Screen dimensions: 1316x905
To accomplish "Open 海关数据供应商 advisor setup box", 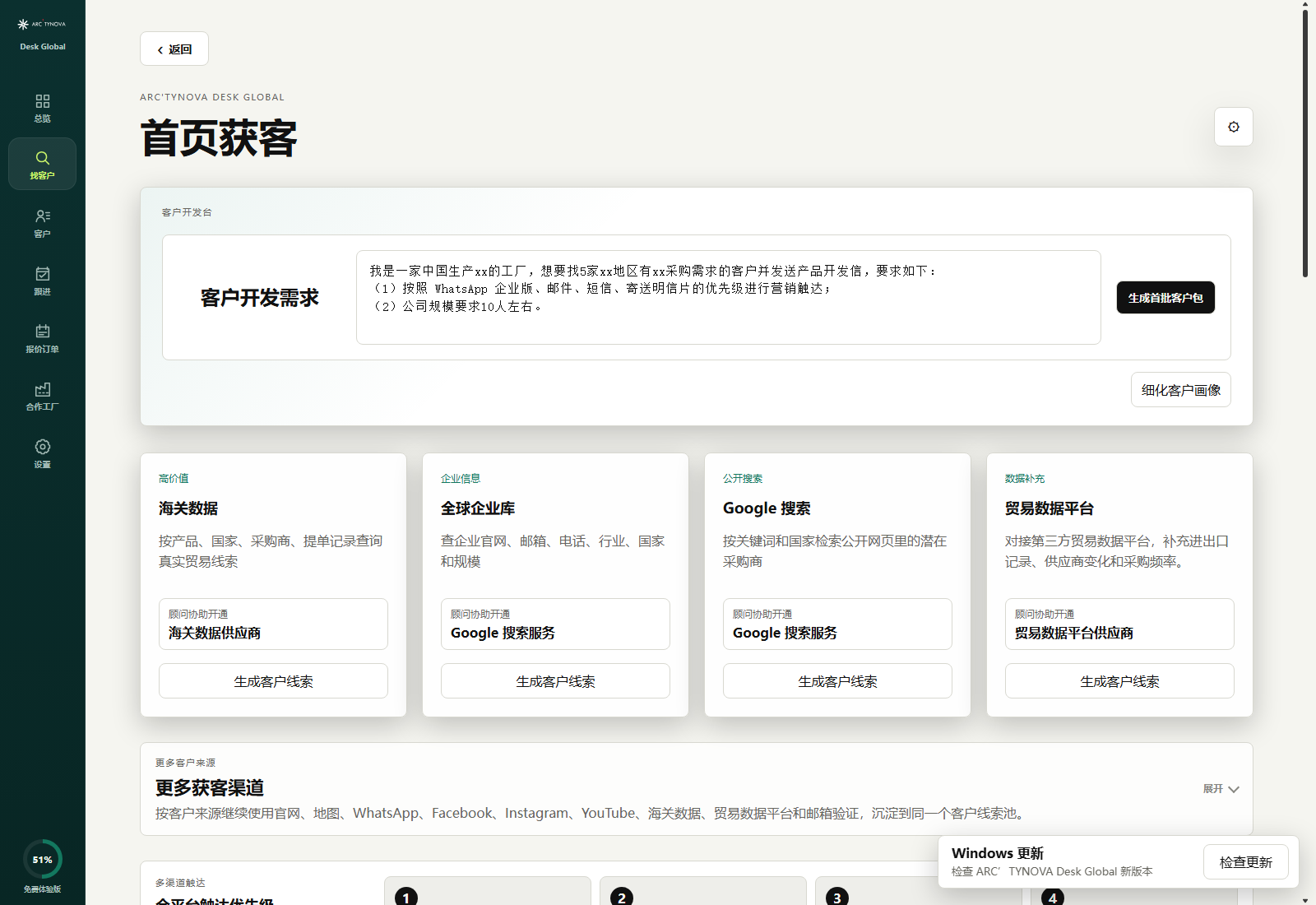I will 273,624.
